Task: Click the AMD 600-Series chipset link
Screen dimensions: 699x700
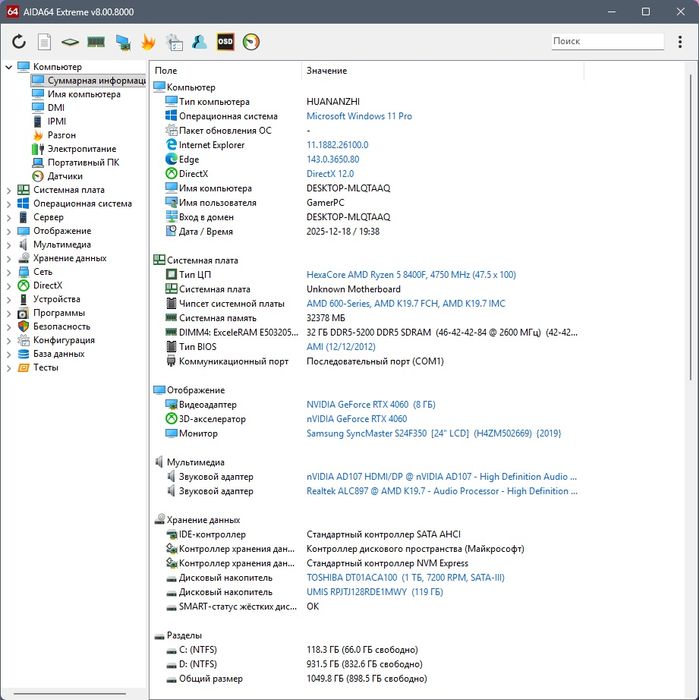Action: 405,304
